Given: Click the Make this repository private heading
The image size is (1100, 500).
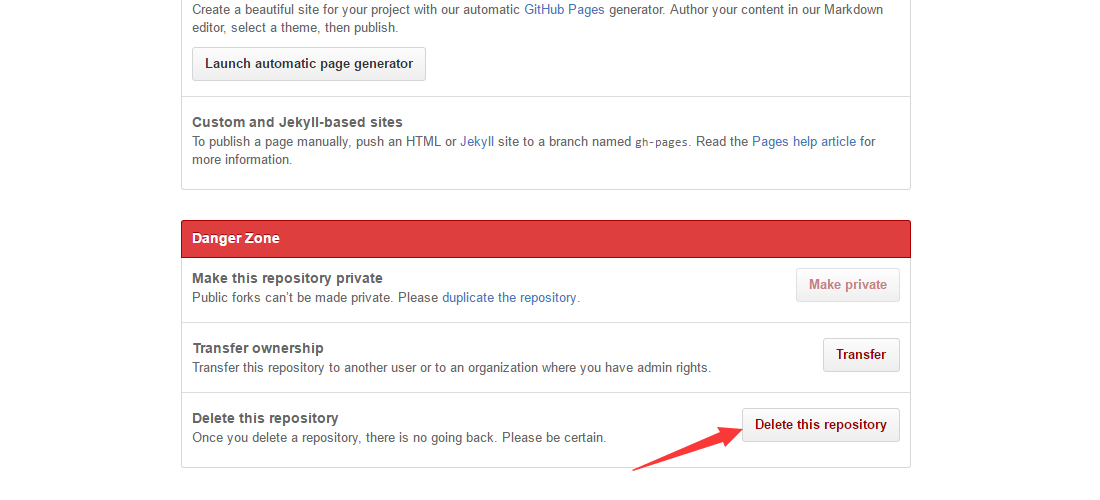Looking at the screenshot, I should point(288,278).
